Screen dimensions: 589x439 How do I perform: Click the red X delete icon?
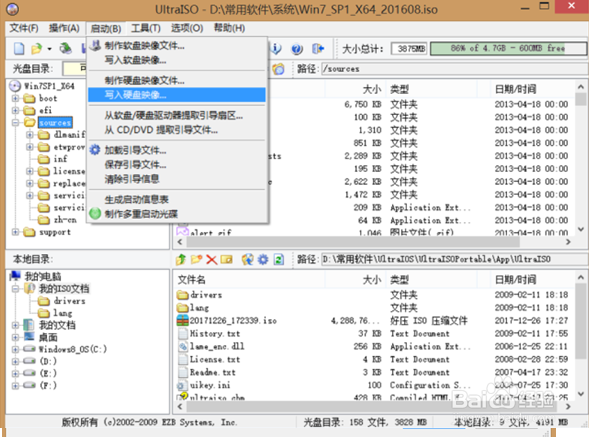point(211,259)
